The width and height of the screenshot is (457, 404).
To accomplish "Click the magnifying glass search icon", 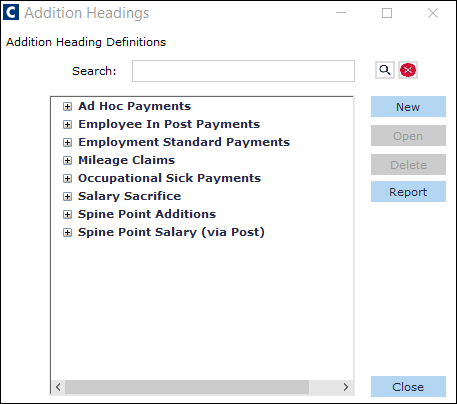I will [x=385, y=70].
